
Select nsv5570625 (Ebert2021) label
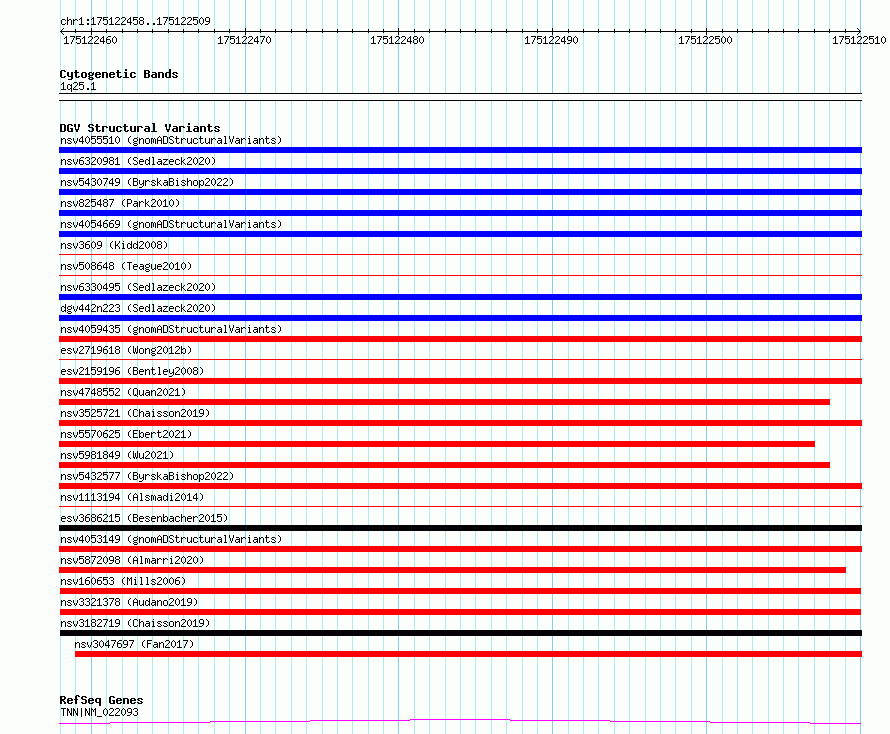tap(126, 434)
